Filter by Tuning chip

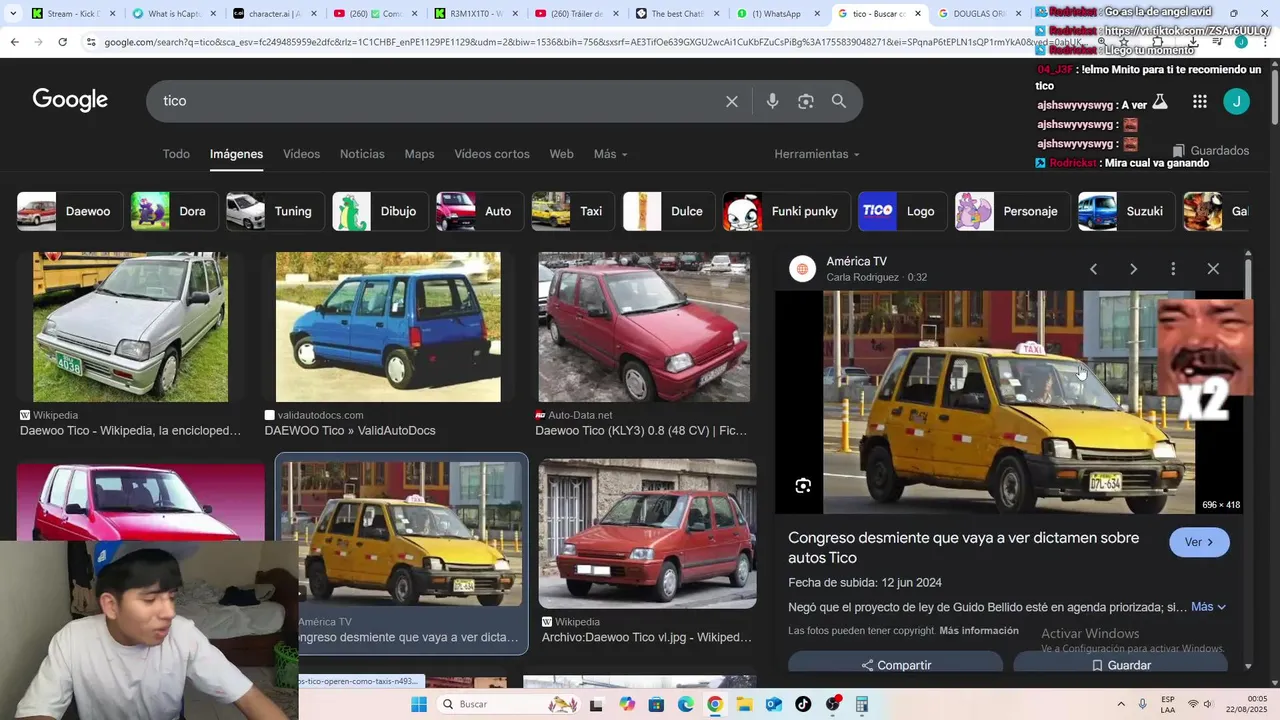click(x=275, y=211)
